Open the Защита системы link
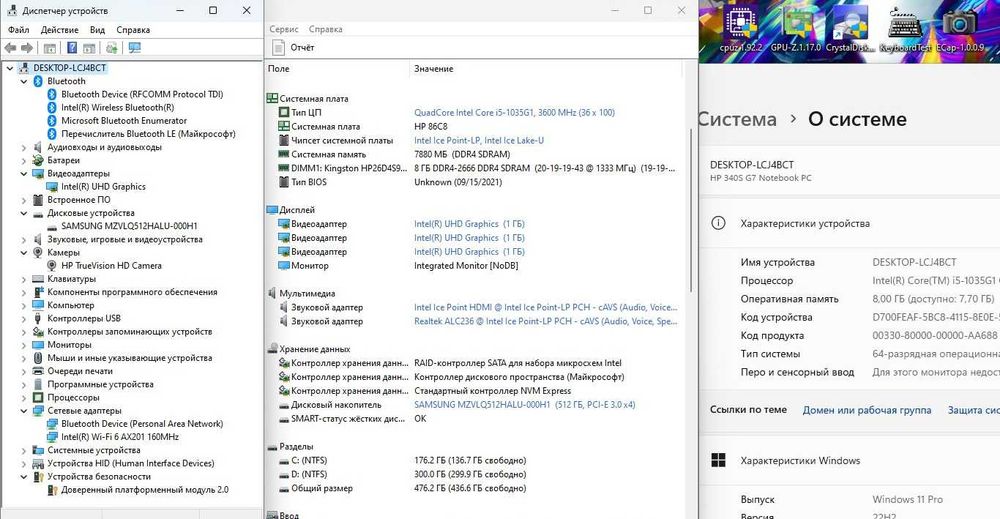Screen dimensions: 1000x519 click(973, 410)
